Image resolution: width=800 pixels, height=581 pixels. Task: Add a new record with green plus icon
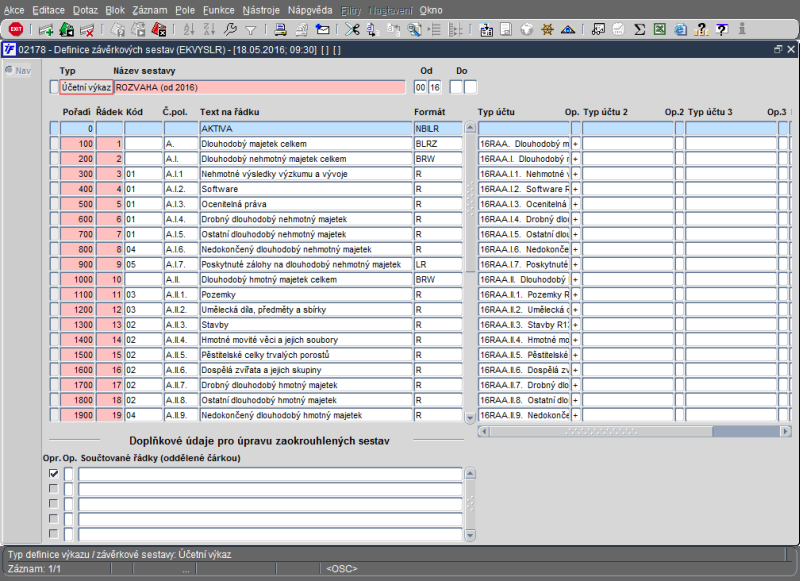(46, 30)
